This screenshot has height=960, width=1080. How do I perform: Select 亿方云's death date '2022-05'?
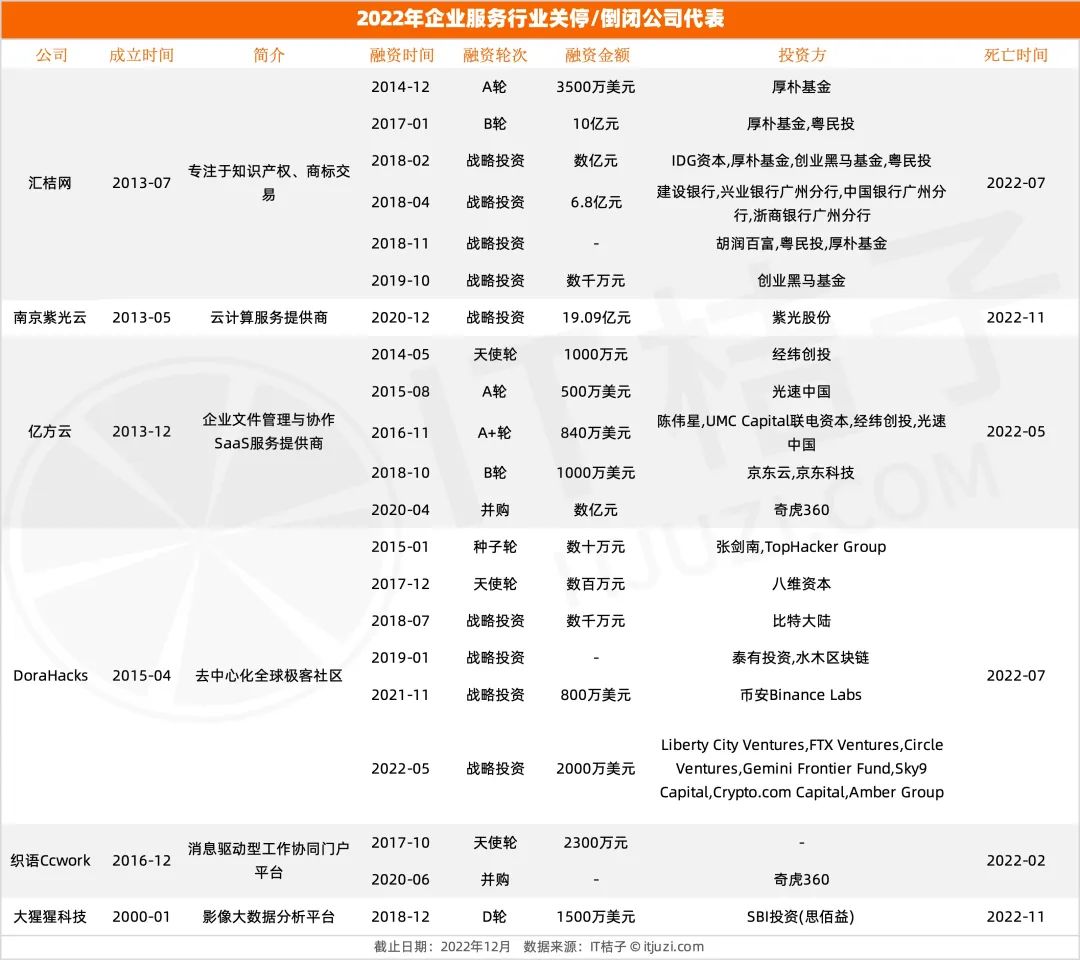1016,432
